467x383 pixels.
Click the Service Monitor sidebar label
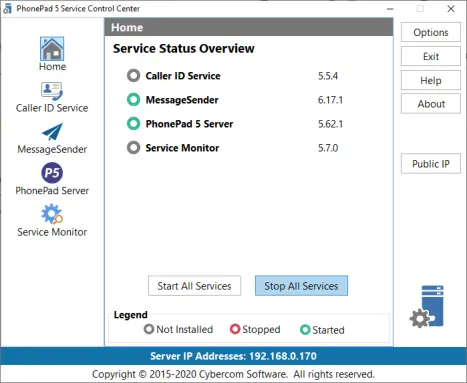(x=52, y=232)
